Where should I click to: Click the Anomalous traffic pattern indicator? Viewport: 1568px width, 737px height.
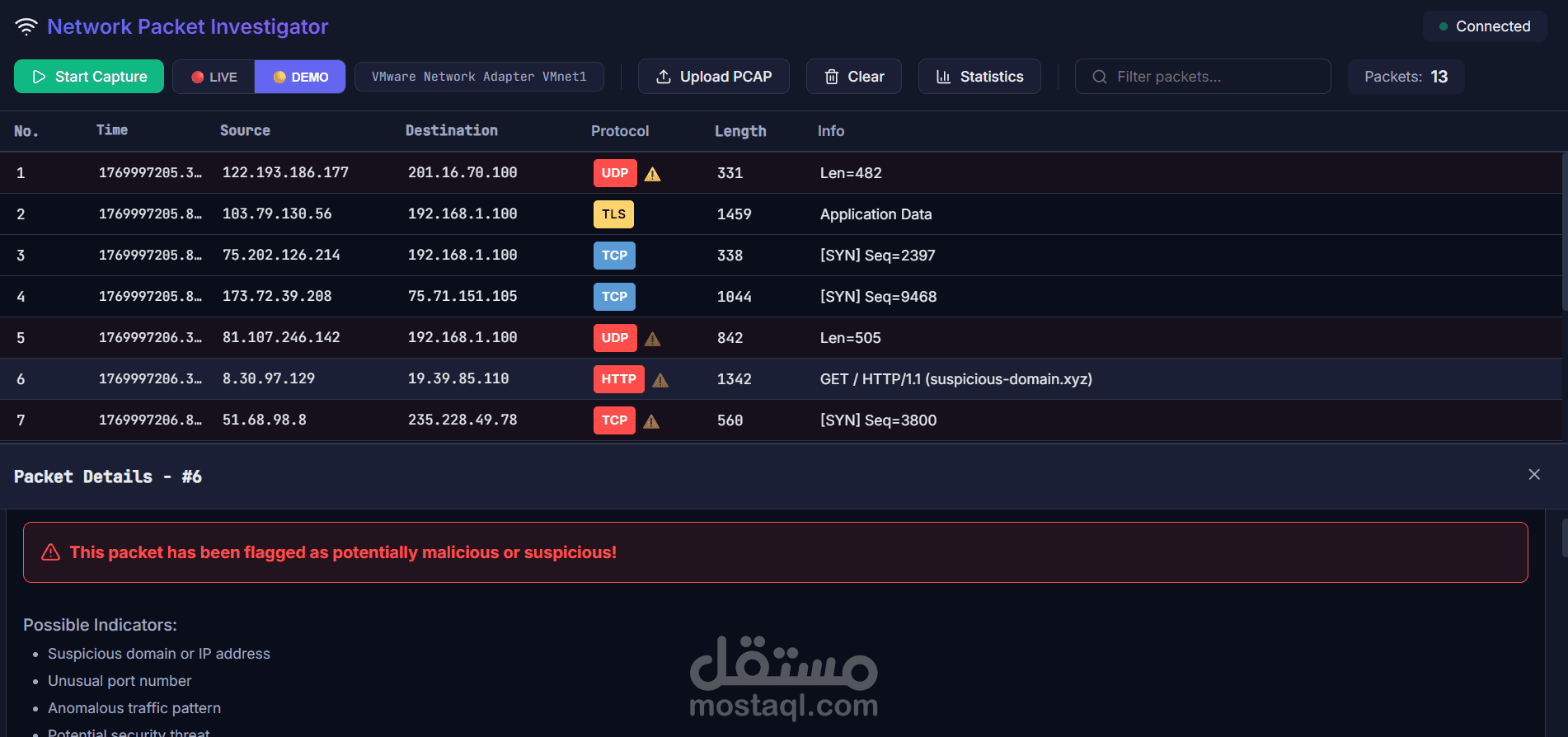point(134,708)
